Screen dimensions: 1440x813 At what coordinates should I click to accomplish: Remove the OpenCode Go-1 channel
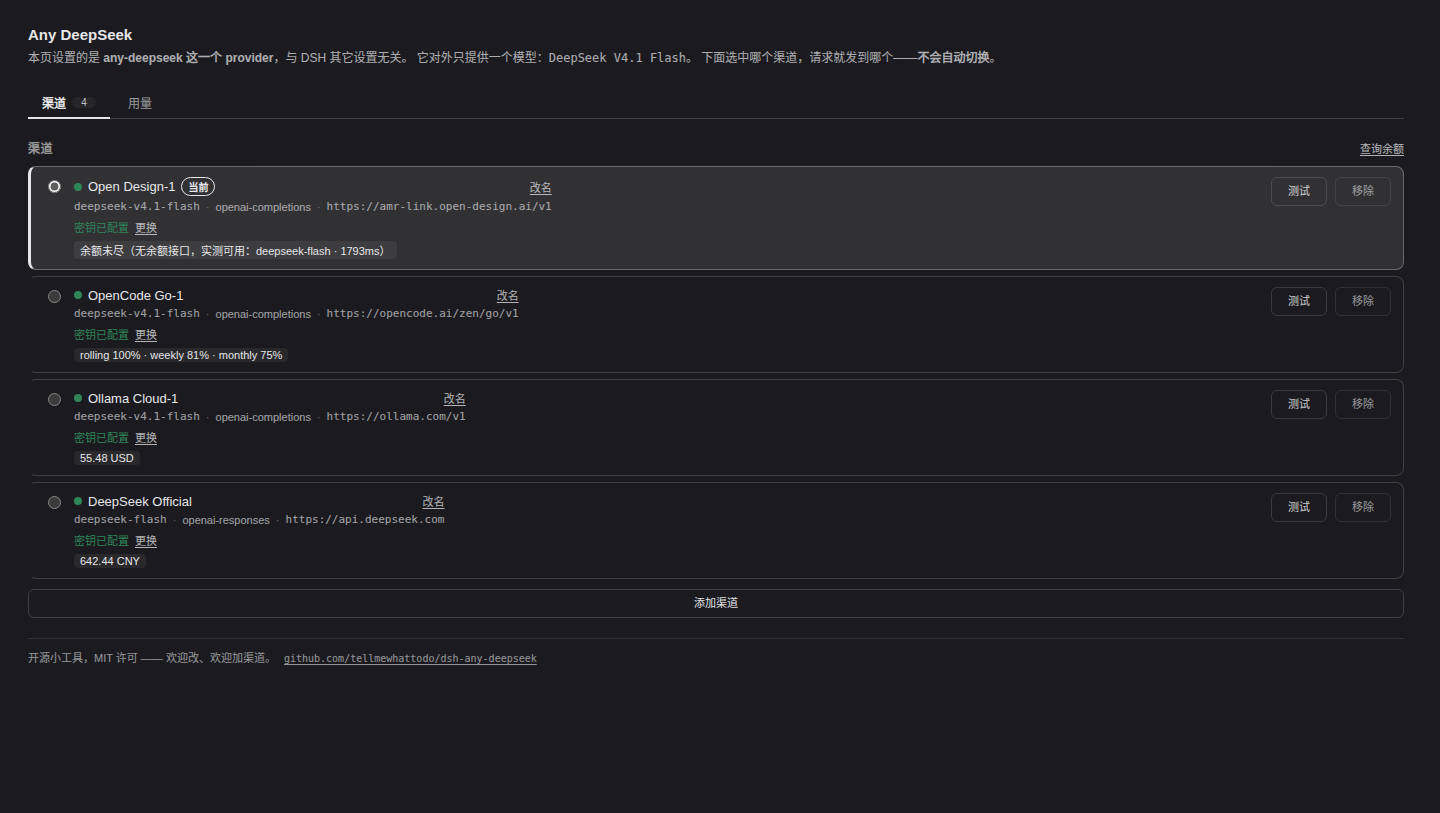pyautogui.click(x=1362, y=301)
